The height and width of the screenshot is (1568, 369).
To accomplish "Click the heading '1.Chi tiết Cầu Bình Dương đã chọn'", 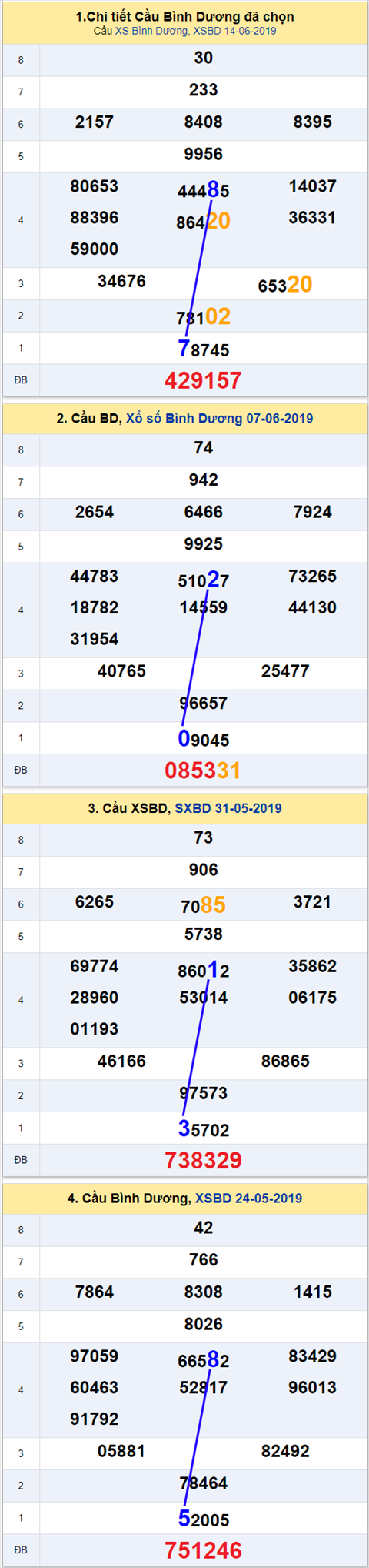I will coord(184,16).
